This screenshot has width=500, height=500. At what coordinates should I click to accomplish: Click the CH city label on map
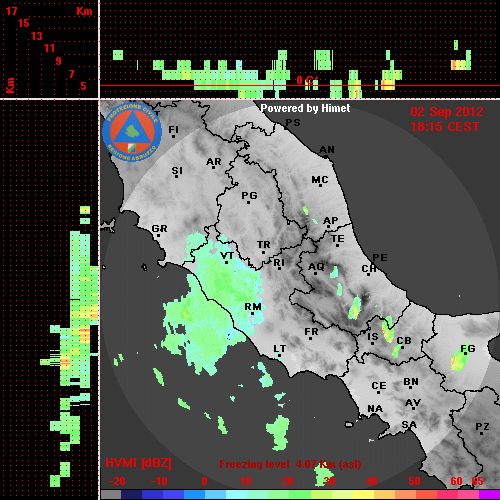click(369, 268)
